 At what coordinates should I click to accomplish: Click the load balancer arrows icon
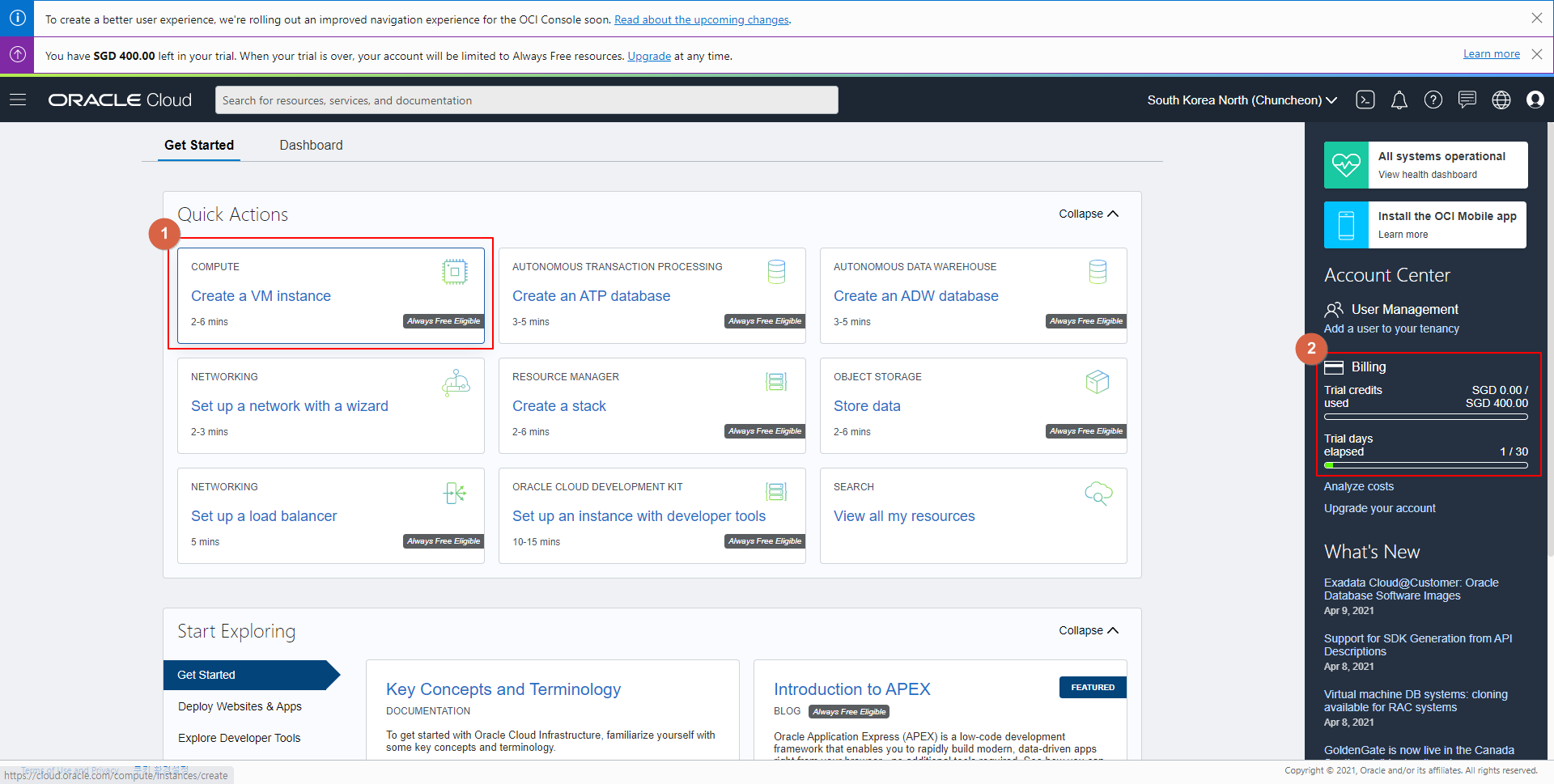[x=455, y=492]
